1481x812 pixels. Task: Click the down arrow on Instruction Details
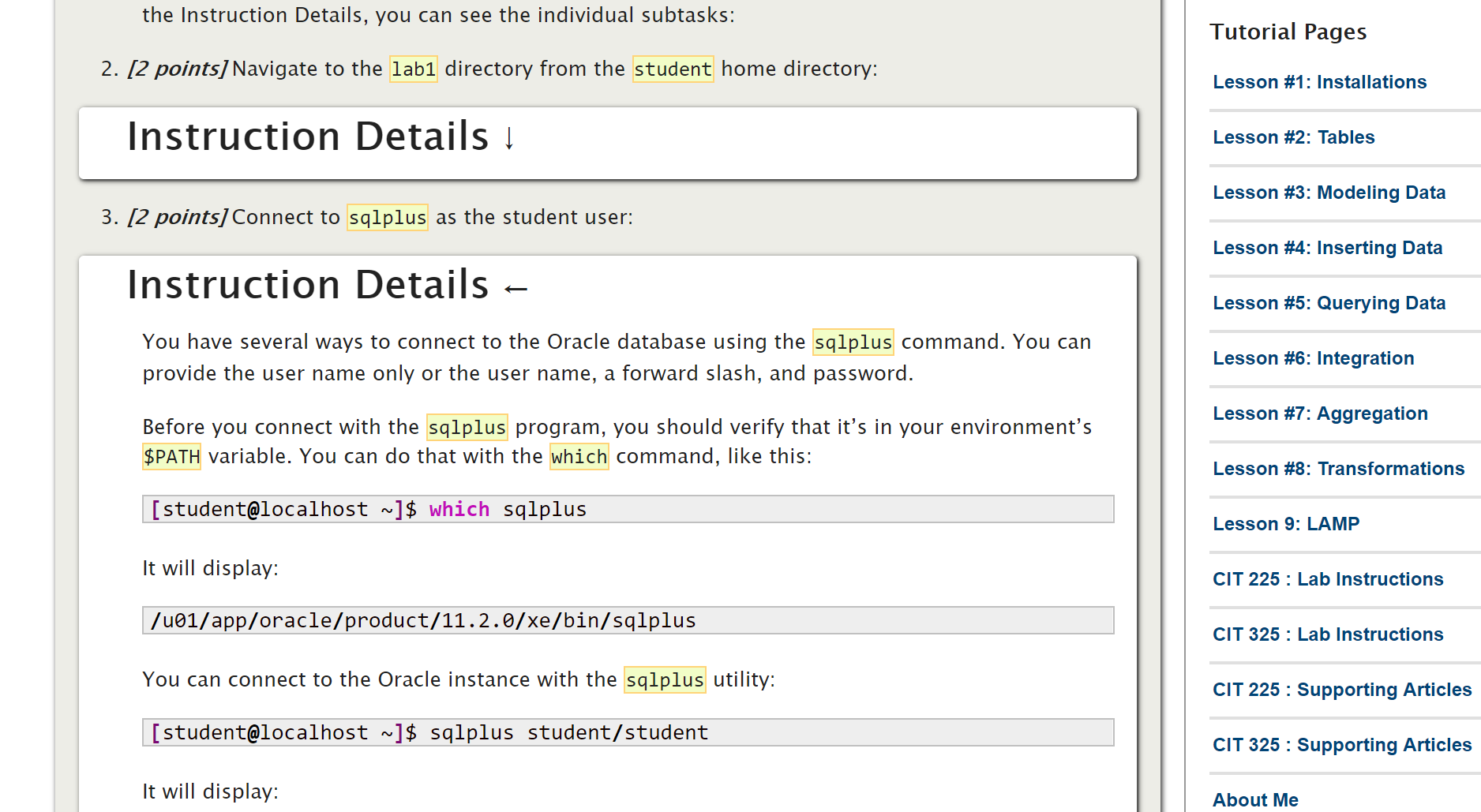(510, 139)
